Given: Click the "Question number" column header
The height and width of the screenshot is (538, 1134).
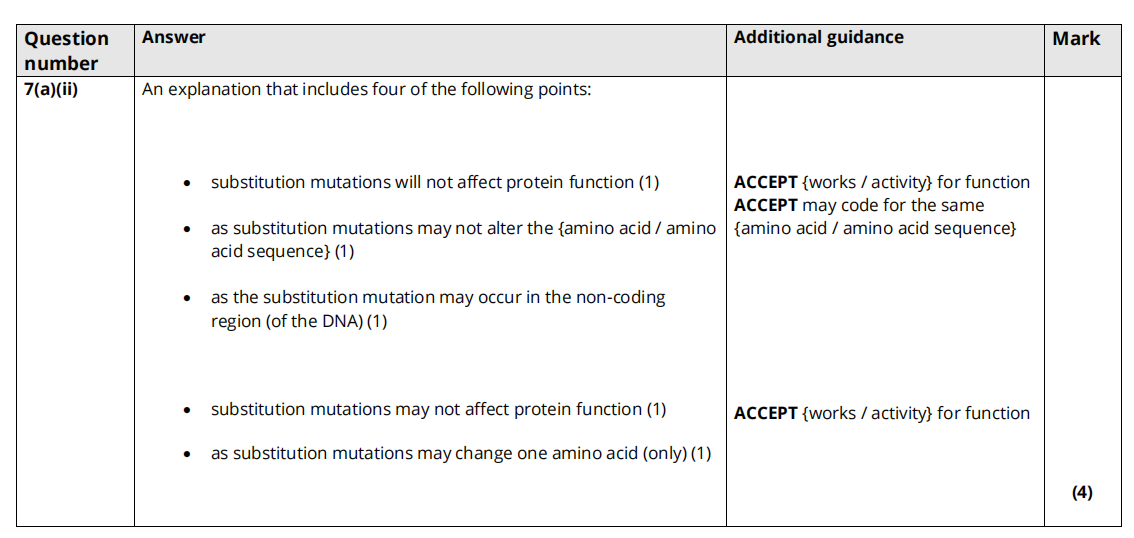Looking at the screenshot, I should [66, 50].
